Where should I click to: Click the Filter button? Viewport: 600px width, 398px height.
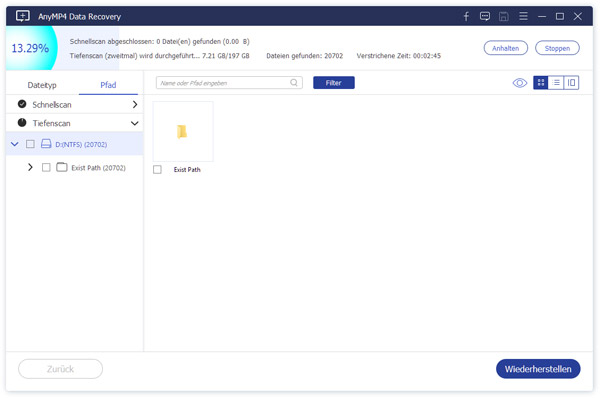(334, 83)
